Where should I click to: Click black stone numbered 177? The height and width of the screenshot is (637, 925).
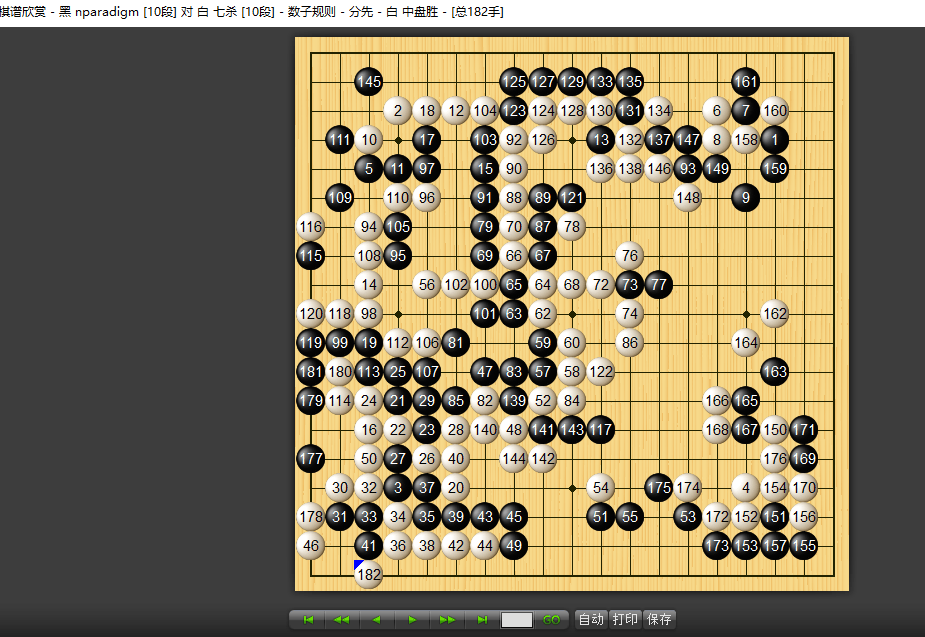coord(311,459)
